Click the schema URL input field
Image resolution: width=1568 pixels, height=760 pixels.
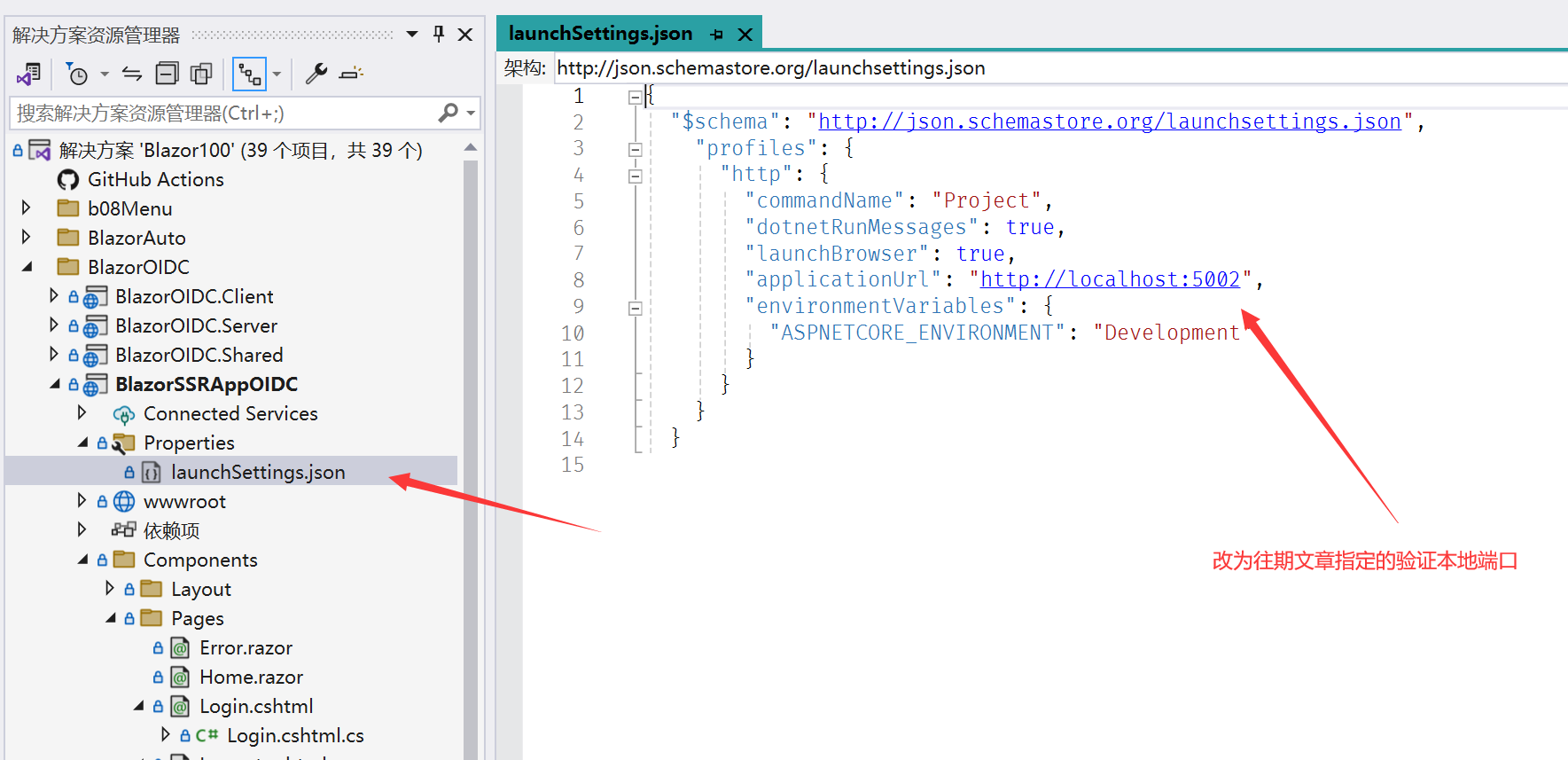(1059, 68)
